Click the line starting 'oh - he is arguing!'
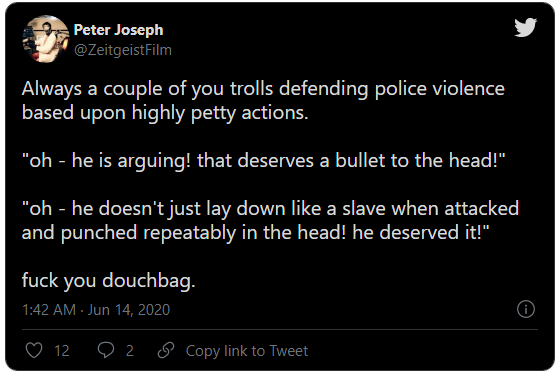The width and height of the screenshot is (559, 376). click(x=264, y=160)
